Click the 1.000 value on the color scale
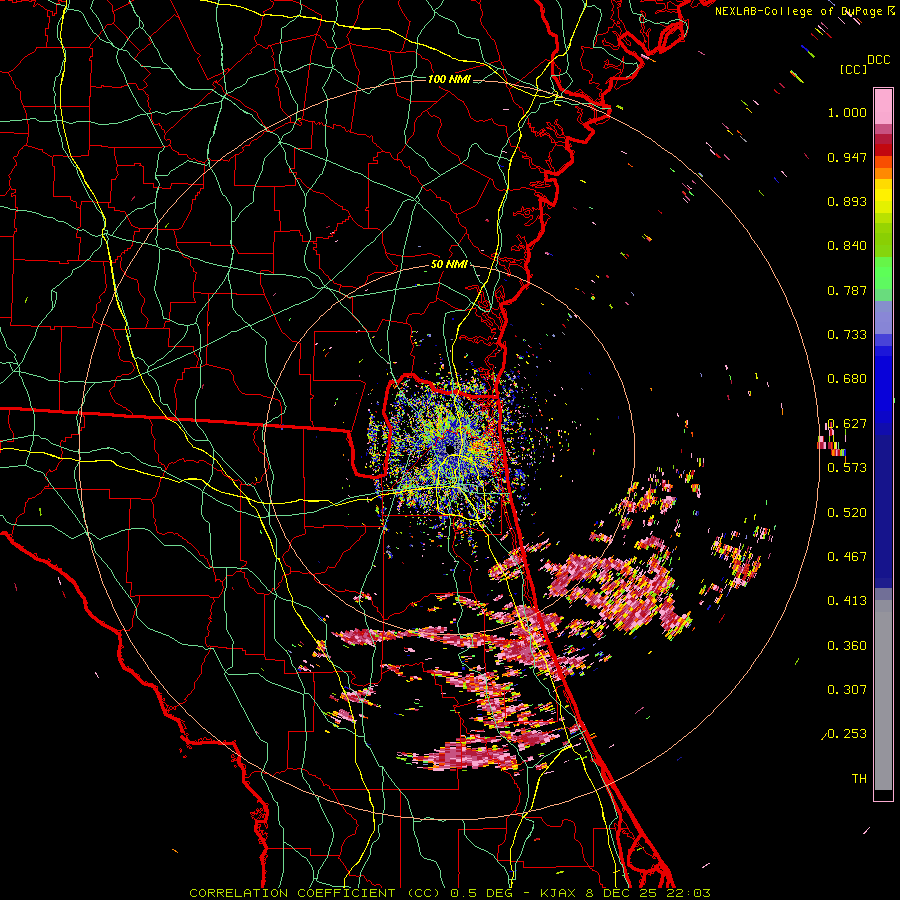This screenshot has height=900, width=900. pos(847,112)
